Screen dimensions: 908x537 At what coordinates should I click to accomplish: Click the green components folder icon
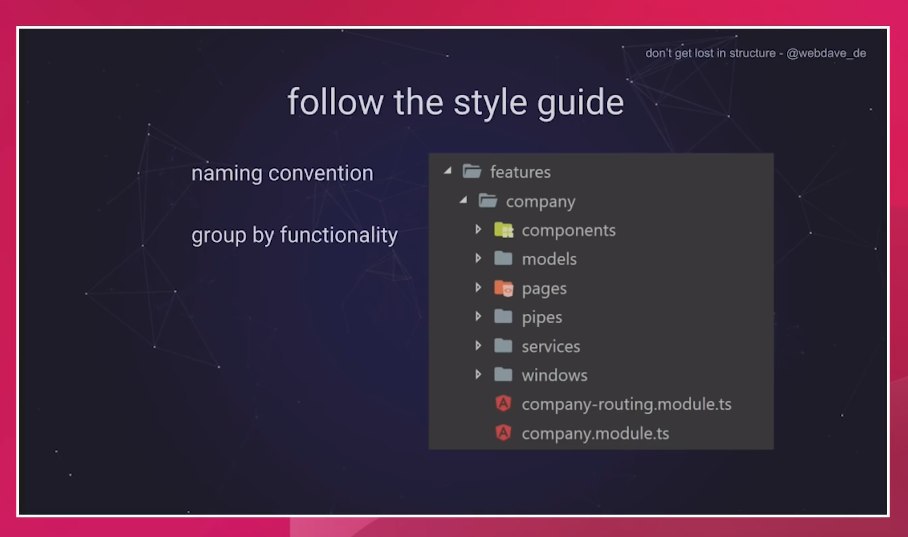tap(503, 230)
